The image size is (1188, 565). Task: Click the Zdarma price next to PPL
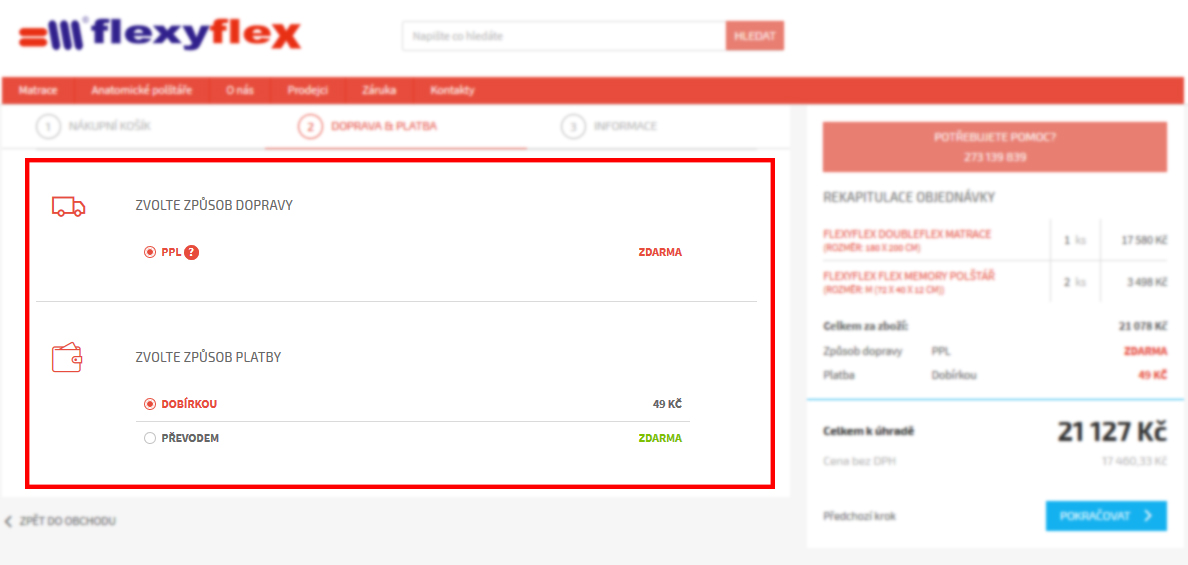(660, 252)
